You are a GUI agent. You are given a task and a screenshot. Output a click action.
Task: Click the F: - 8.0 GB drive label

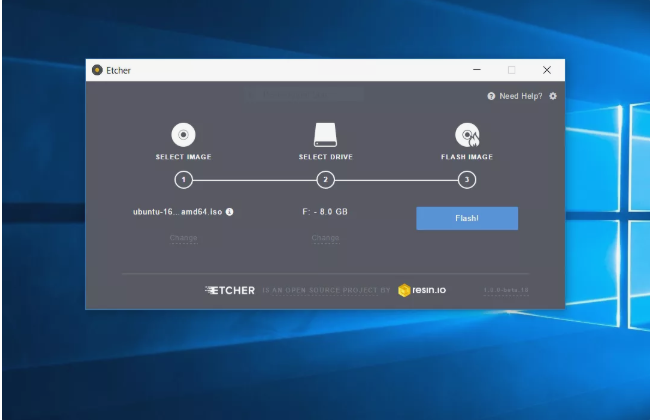pyautogui.click(x=325, y=212)
